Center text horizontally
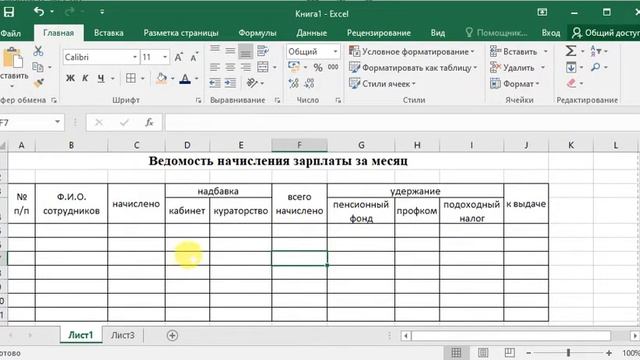 tap(230, 67)
